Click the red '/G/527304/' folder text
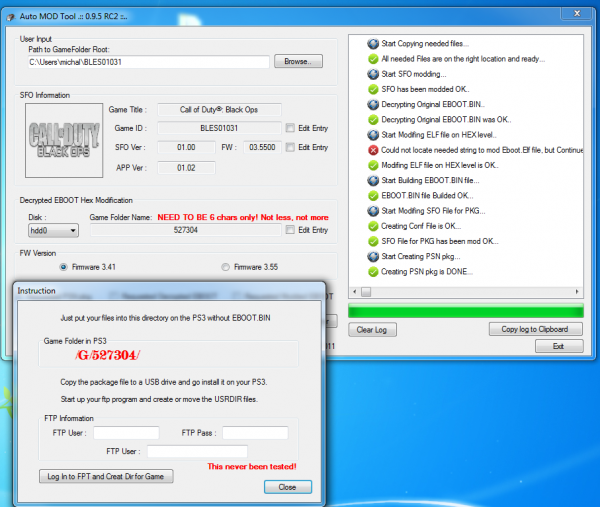 [x=108, y=355]
